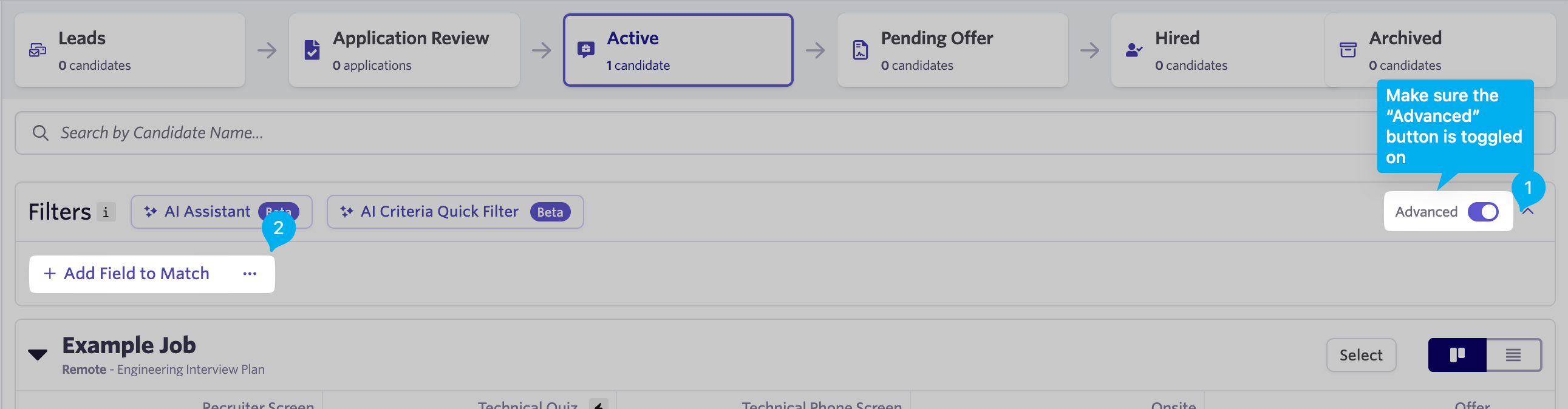Open the Leads stage tab
Screen dimensions: 1568x409
(x=129, y=50)
